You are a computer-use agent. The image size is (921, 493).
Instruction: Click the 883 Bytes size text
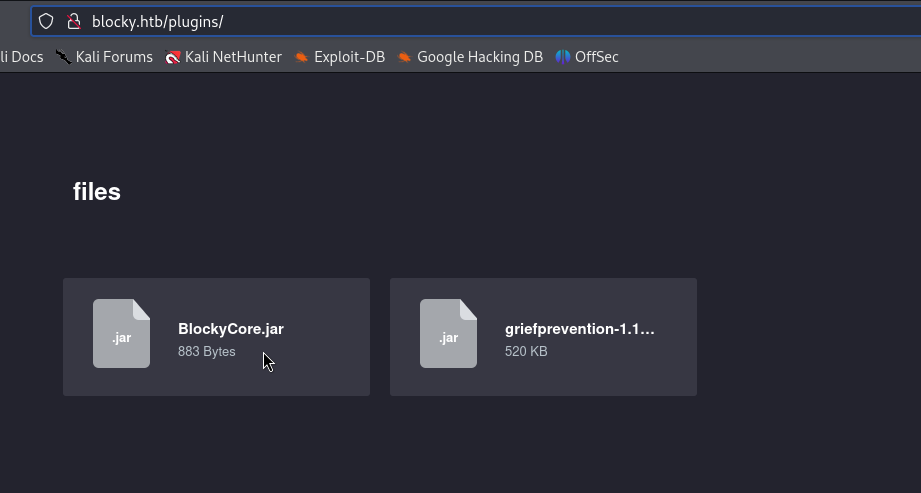[206, 352]
